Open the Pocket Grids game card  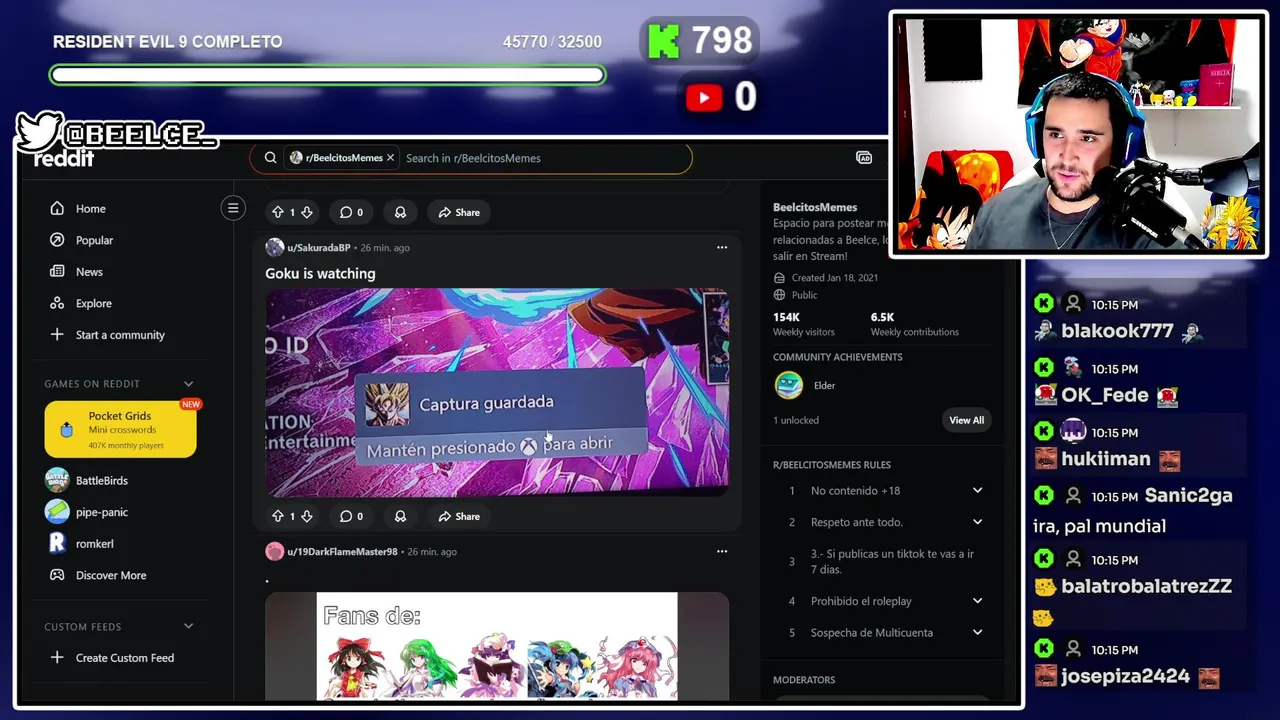click(x=120, y=429)
